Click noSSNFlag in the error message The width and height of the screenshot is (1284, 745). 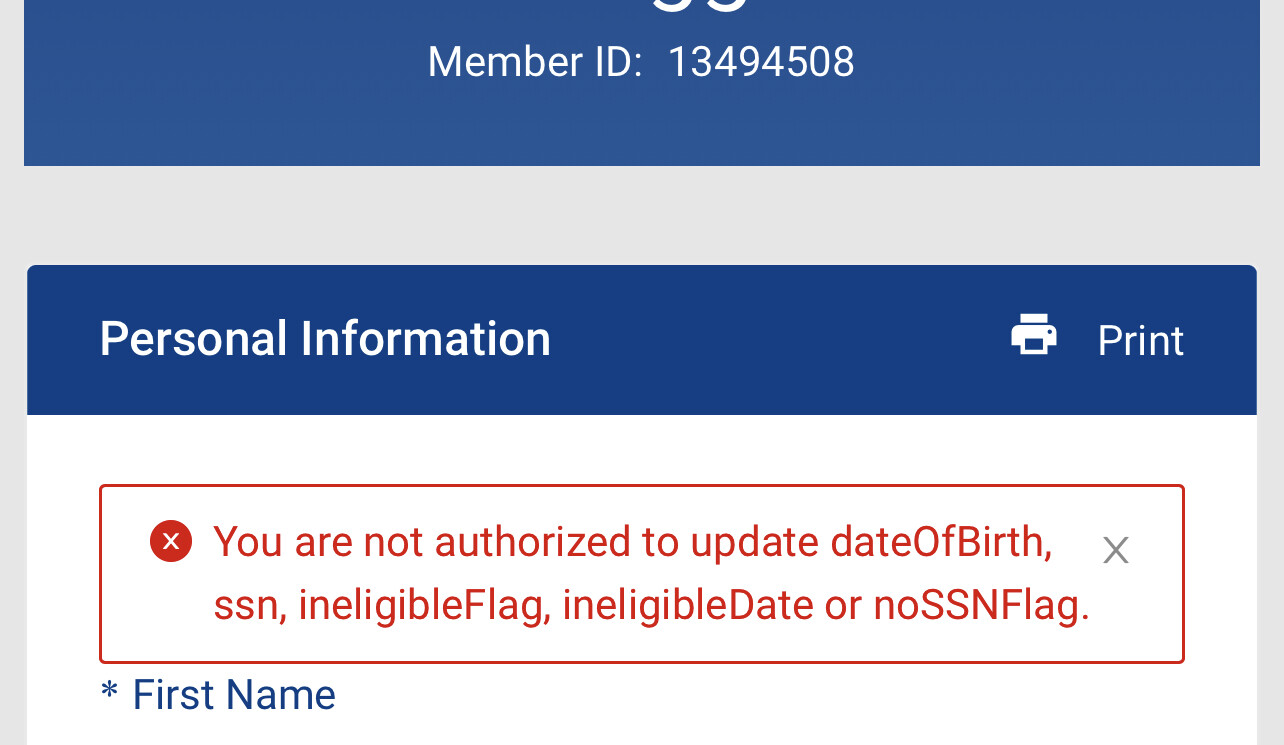(x=980, y=605)
